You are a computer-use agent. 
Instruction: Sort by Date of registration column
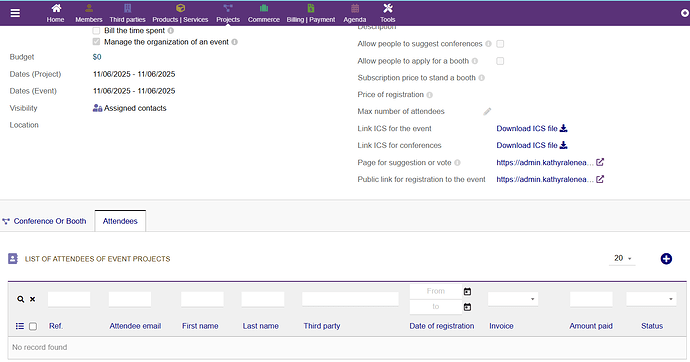442,326
